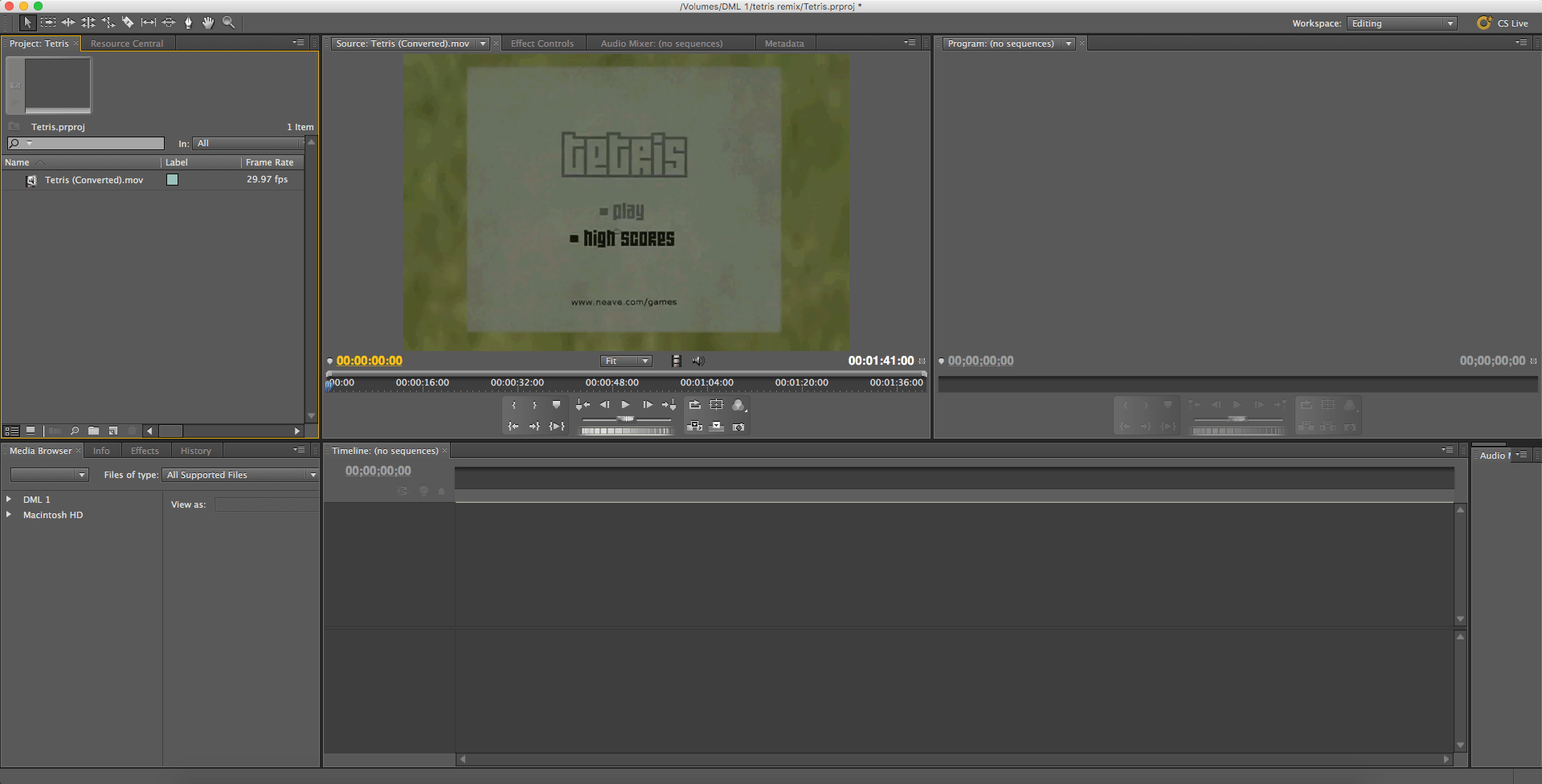The width and height of the screenshot is (1542, 784).
Task: Open the Audio Mixer tab
Action: coord(661,43)
